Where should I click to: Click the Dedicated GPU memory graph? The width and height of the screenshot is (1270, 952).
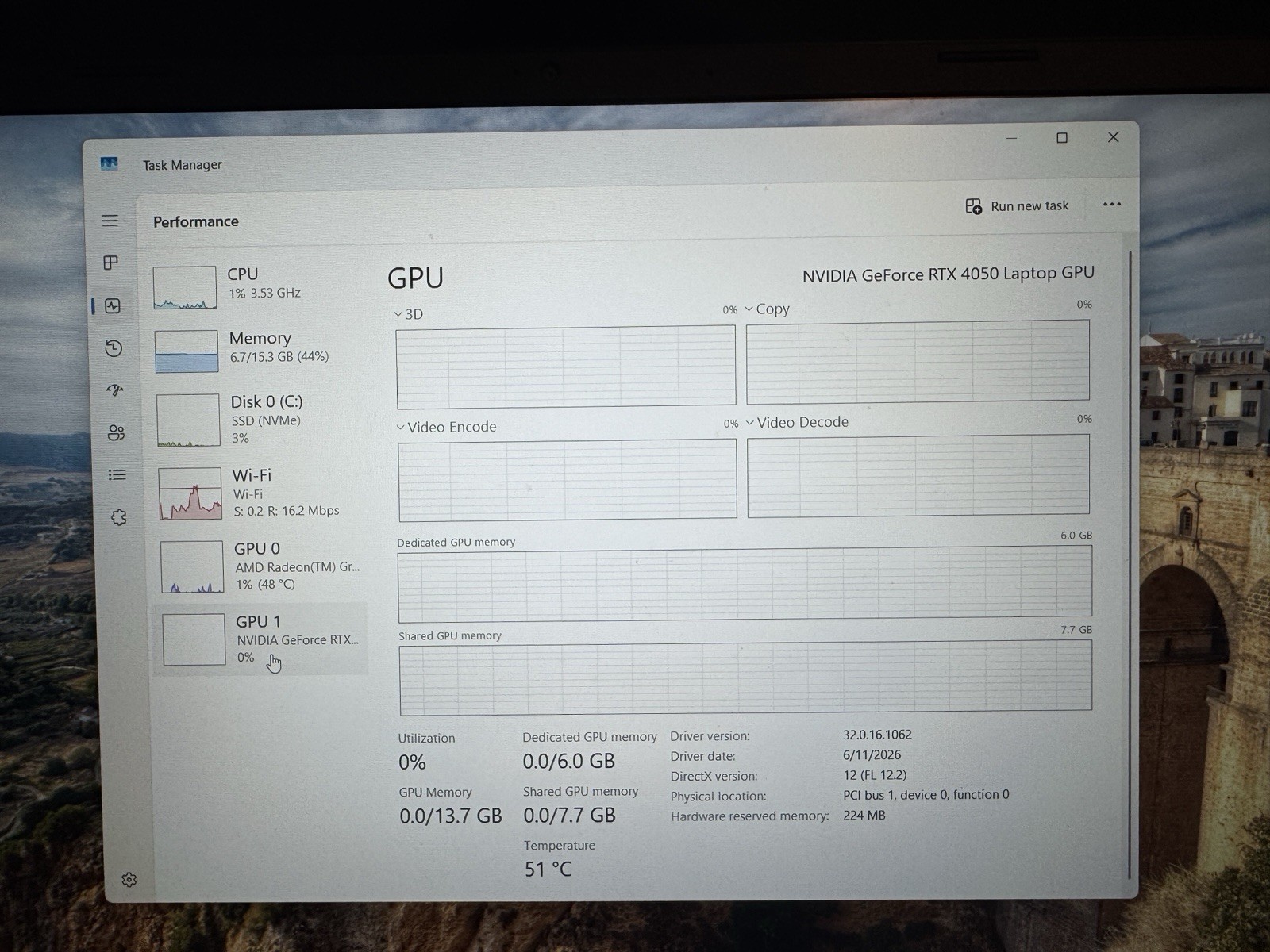click(745, 584)
